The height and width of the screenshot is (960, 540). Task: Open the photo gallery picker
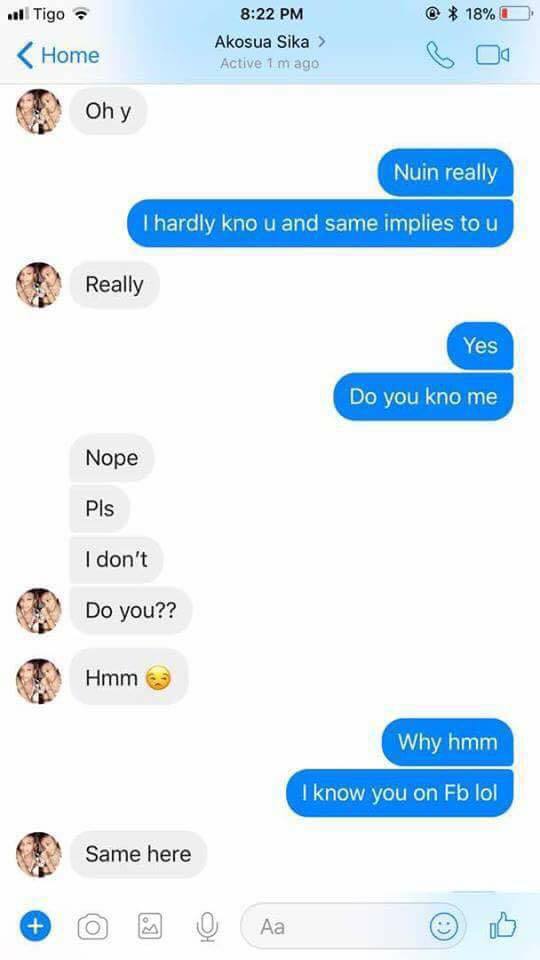click(x=150, y=926)
